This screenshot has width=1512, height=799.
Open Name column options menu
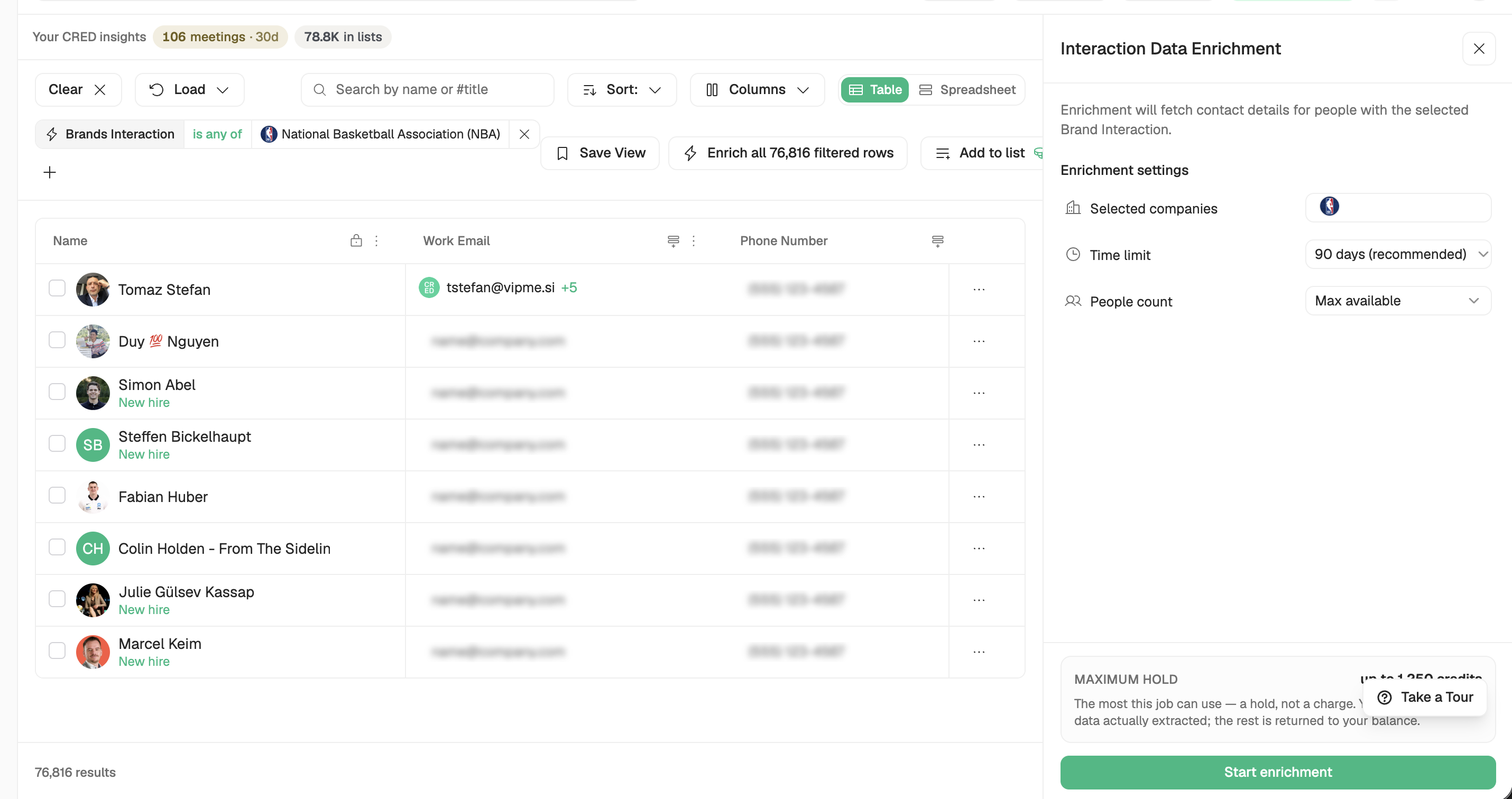point(376,240)
